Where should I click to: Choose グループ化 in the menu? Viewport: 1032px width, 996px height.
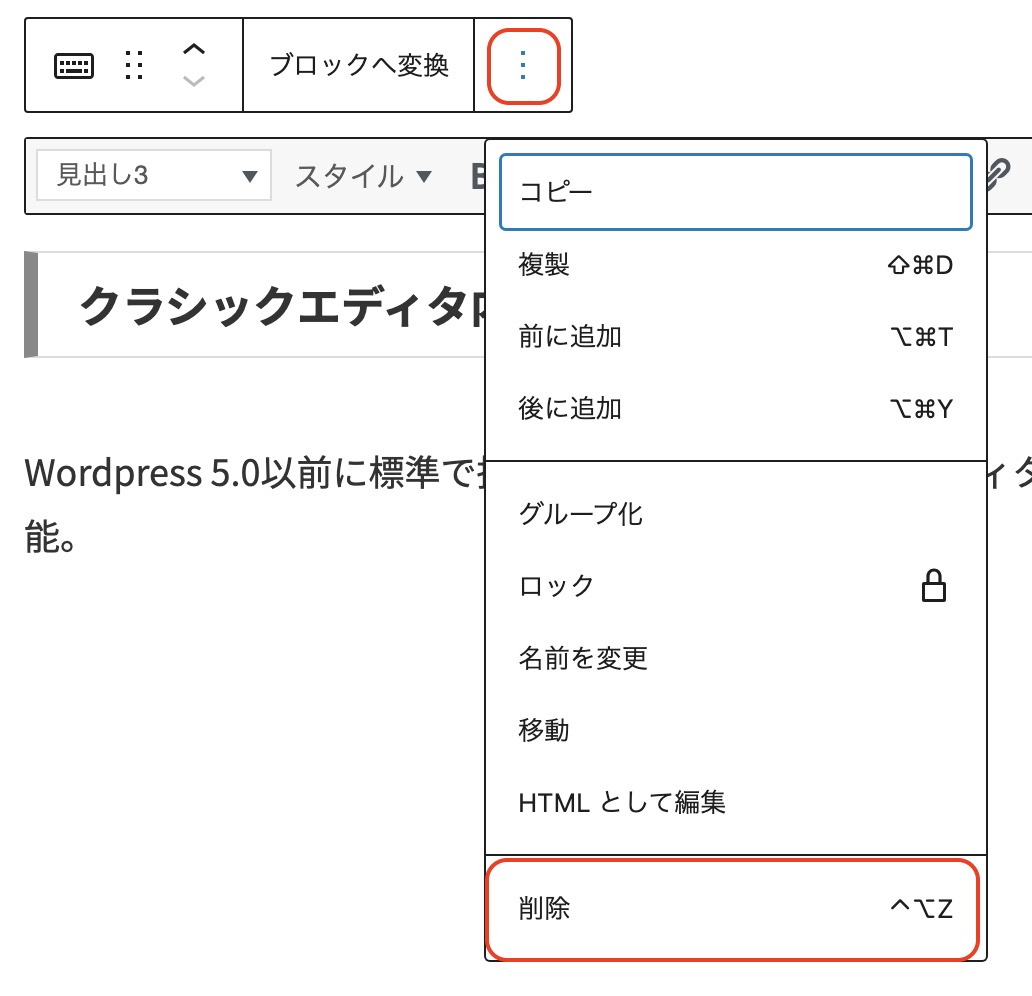pos(735,514)
